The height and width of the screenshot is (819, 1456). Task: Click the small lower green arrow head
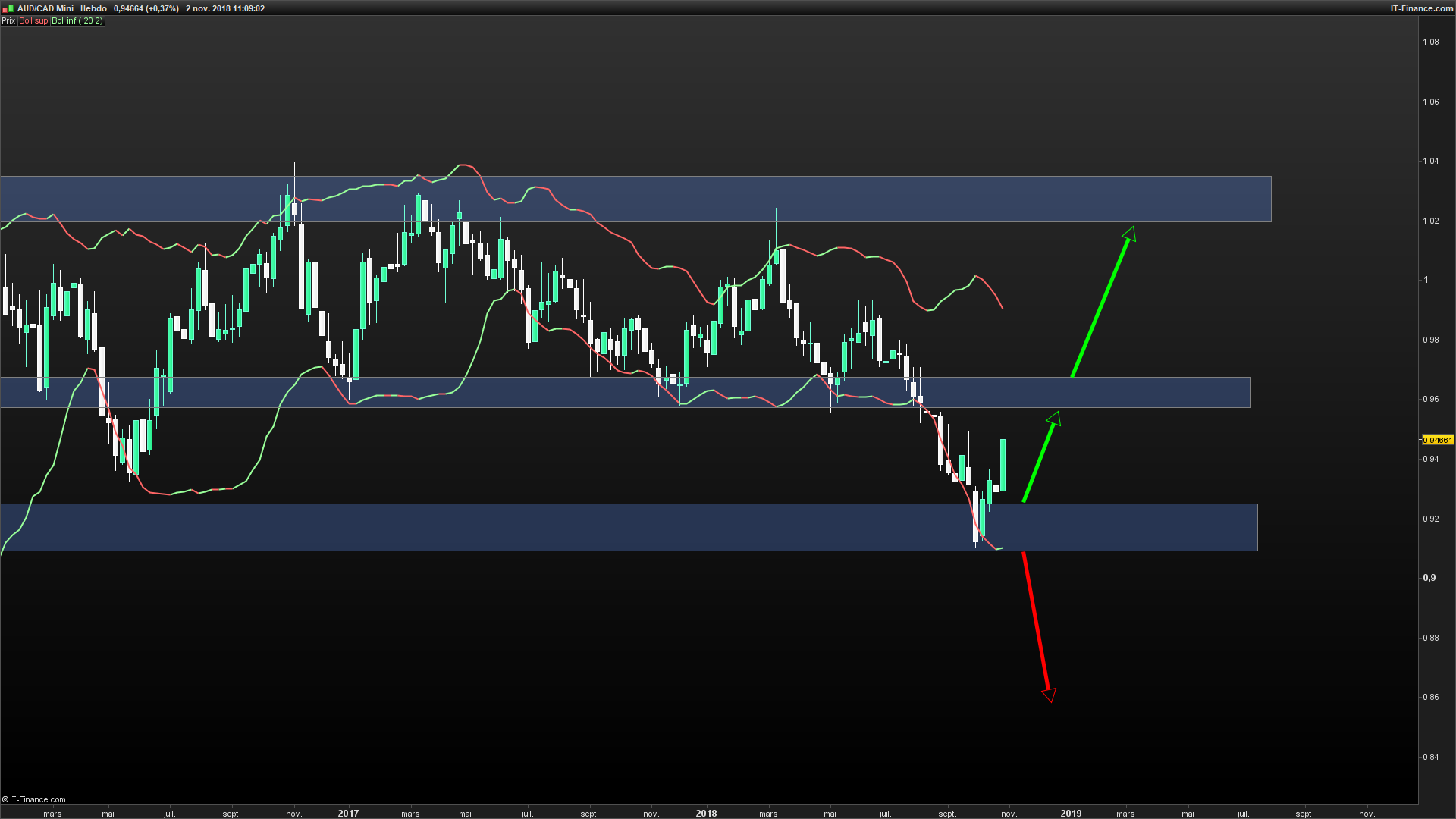pos(1054,419)
